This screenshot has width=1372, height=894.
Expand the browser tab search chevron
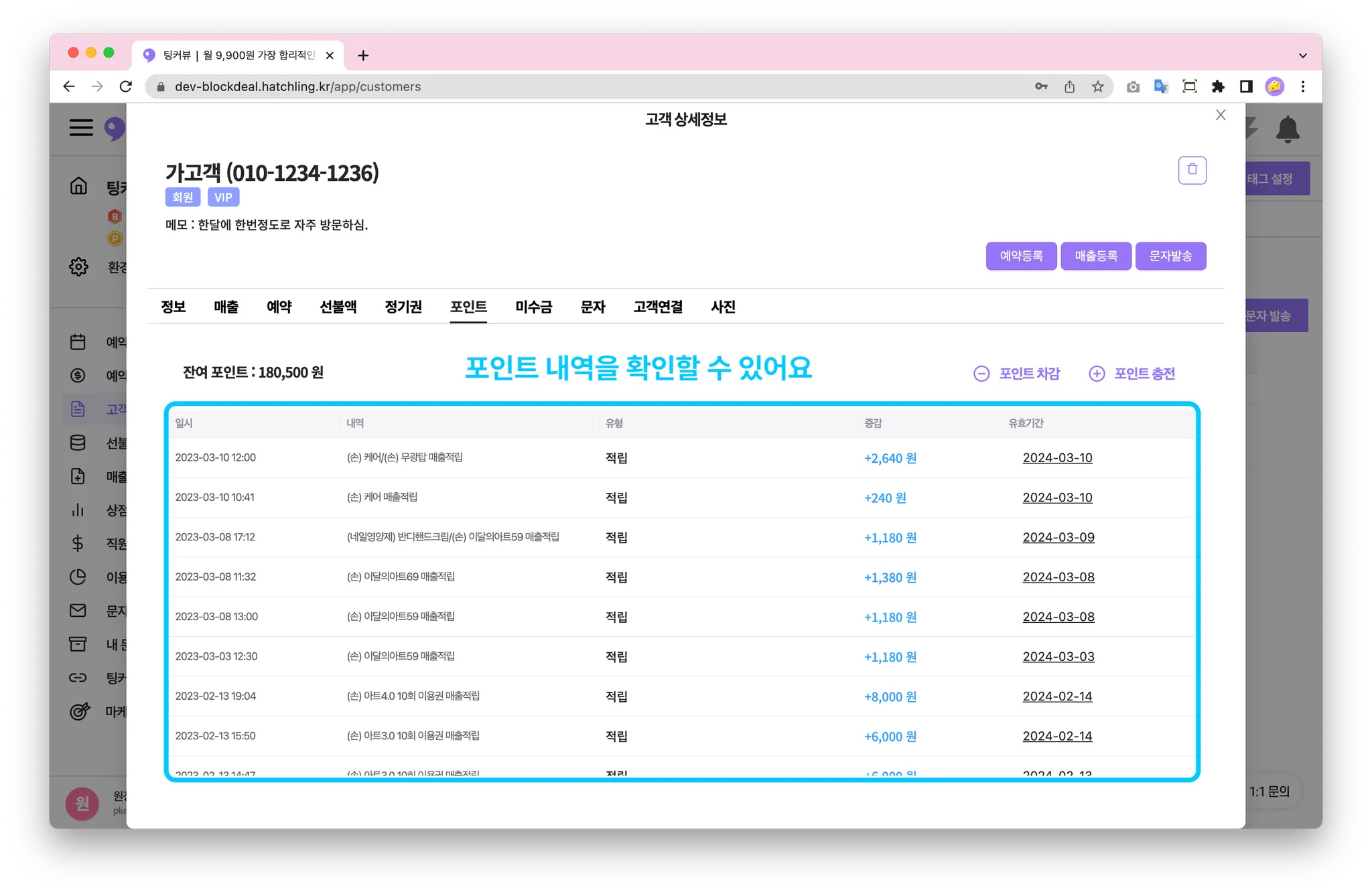(x=1302, y=56)
